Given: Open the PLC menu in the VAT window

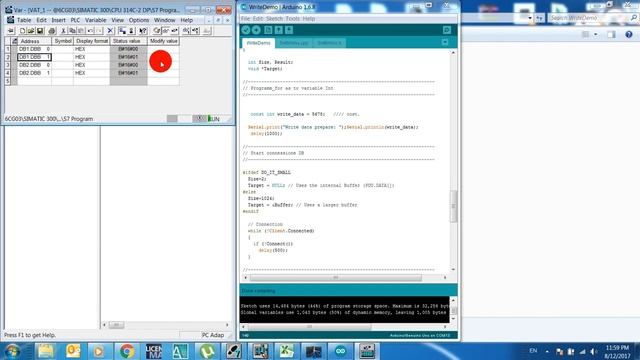Looking at the screenshot, I should [76, 20].
